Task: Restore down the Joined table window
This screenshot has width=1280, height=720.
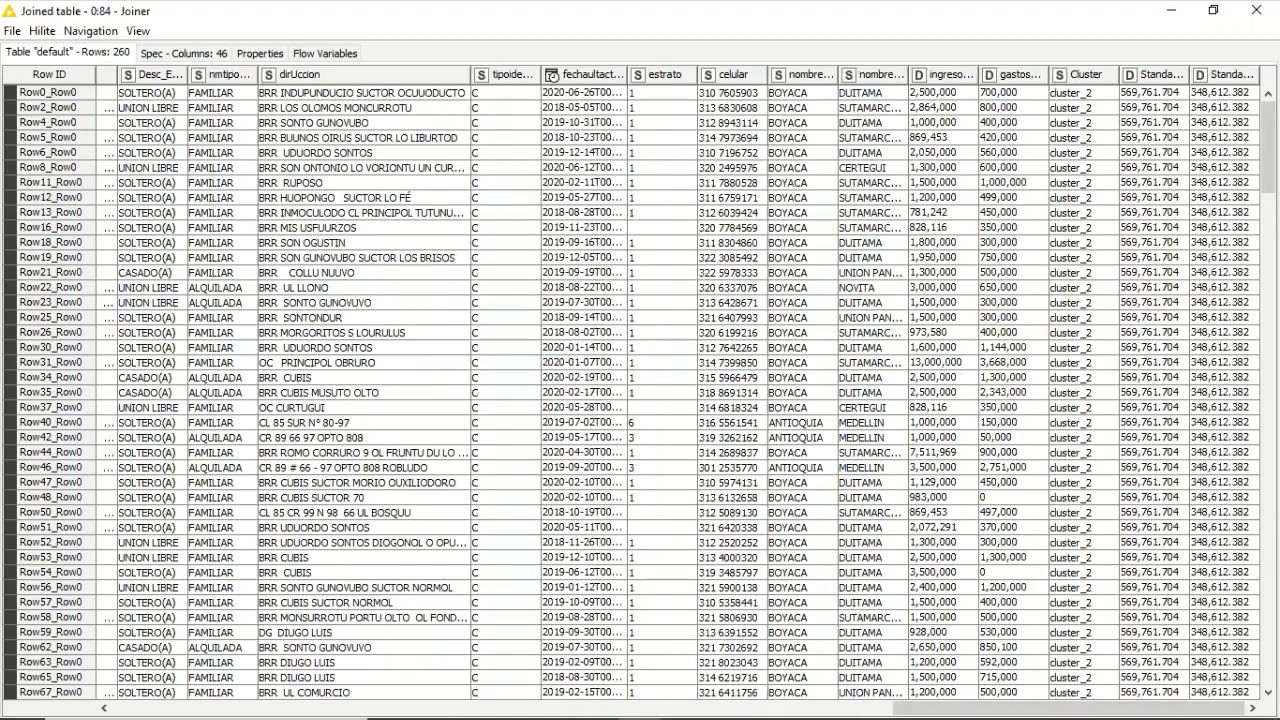Action: pos(1213,10)
